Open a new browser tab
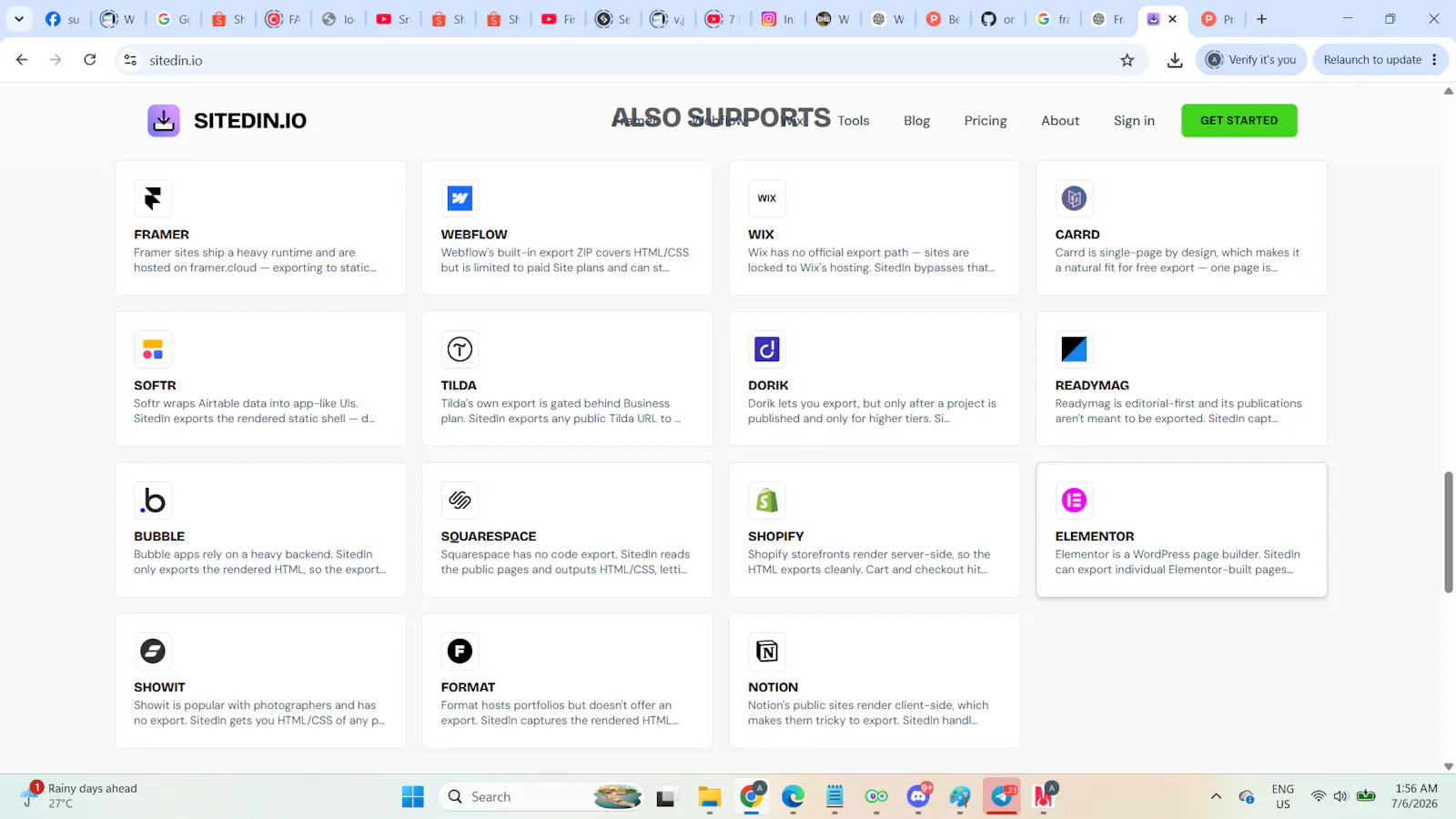The height and width of the screenshot is (819, 1456). 1261,19
